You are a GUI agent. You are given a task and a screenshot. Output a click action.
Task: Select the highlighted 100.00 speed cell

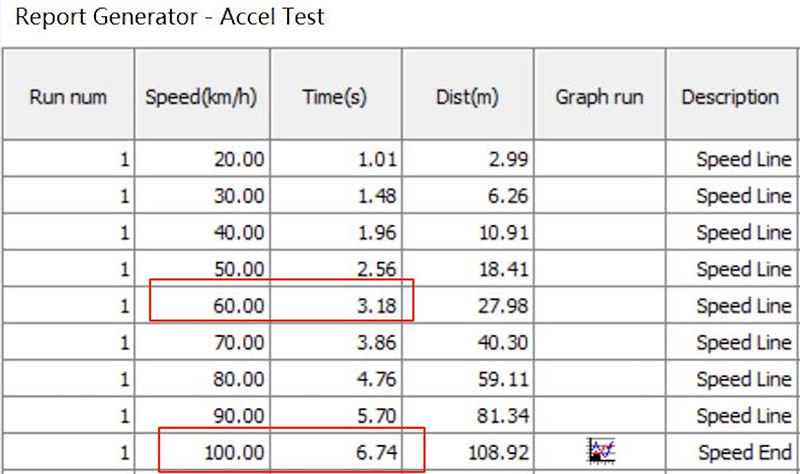[202, 452]
